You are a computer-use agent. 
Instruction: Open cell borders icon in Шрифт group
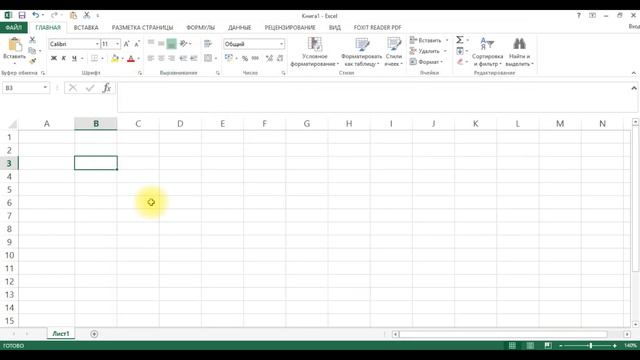[94, 58]
